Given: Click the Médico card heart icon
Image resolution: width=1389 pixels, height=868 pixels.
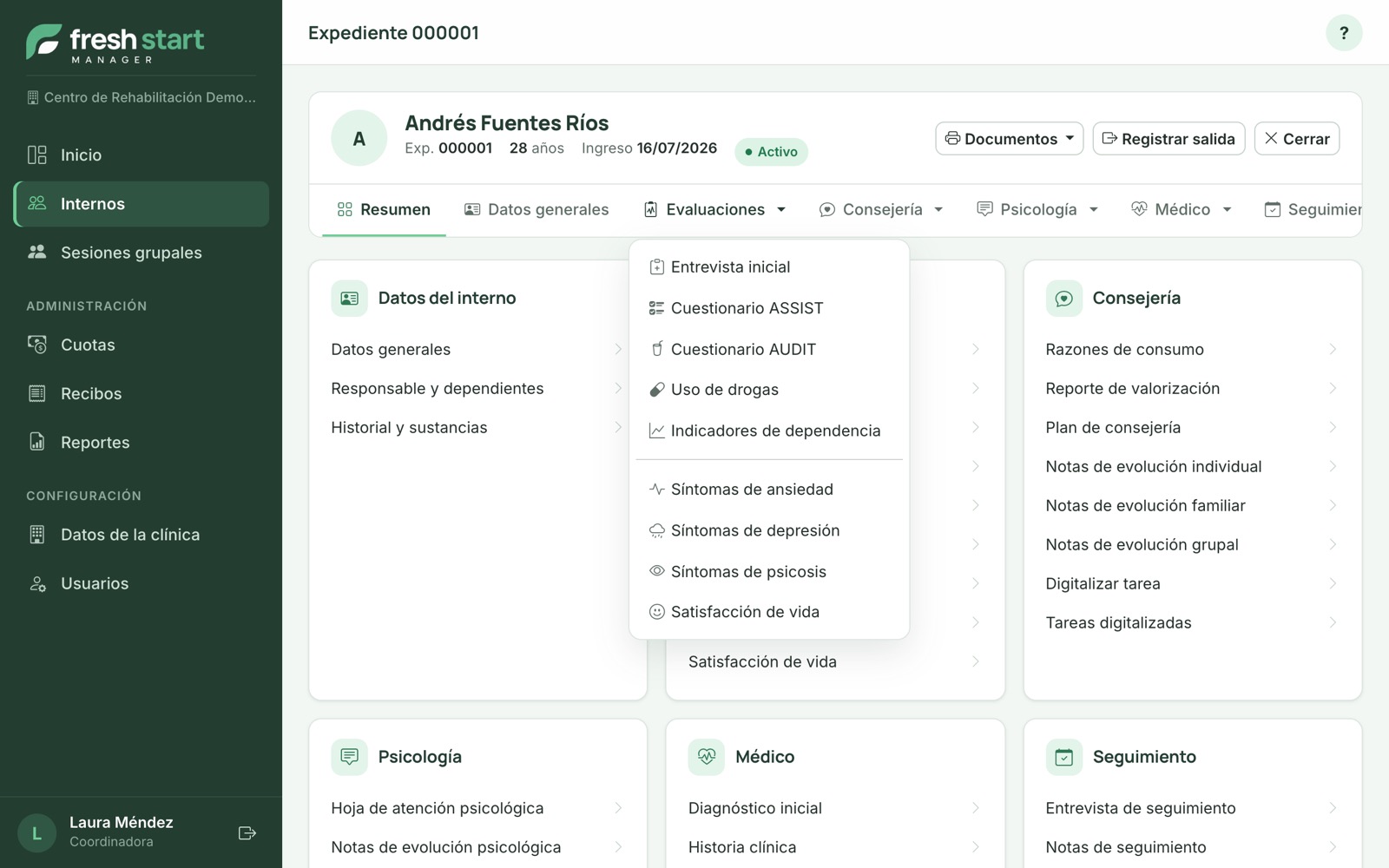Looking at the screenshot, I should pyautogui.click(x=707, y=757).
